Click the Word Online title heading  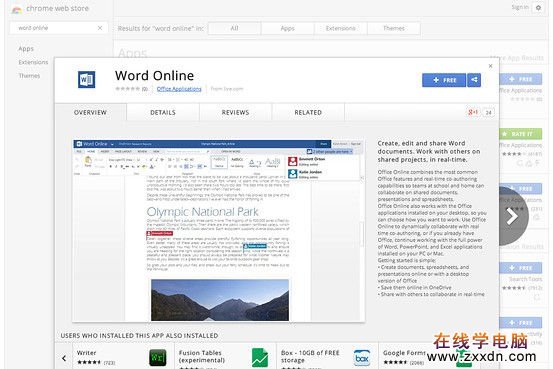pyautogui.click(x=154, y=75)
